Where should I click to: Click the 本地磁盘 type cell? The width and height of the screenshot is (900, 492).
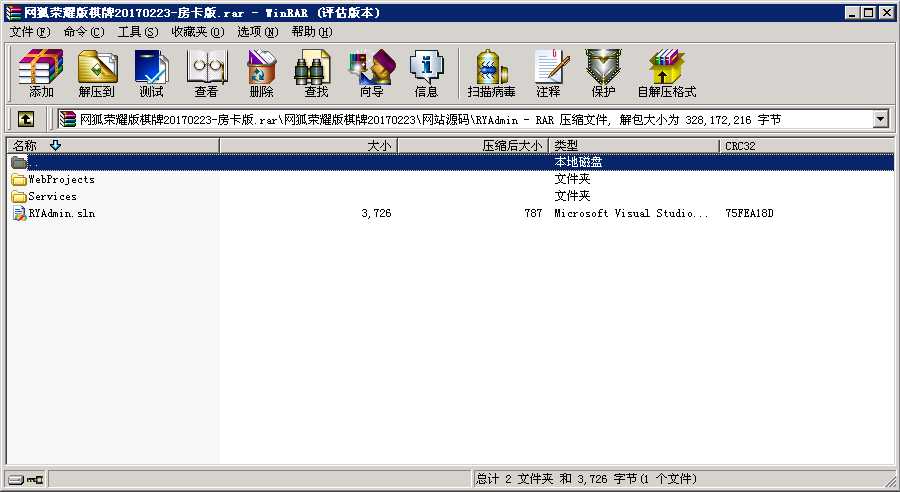click(578, 162)
